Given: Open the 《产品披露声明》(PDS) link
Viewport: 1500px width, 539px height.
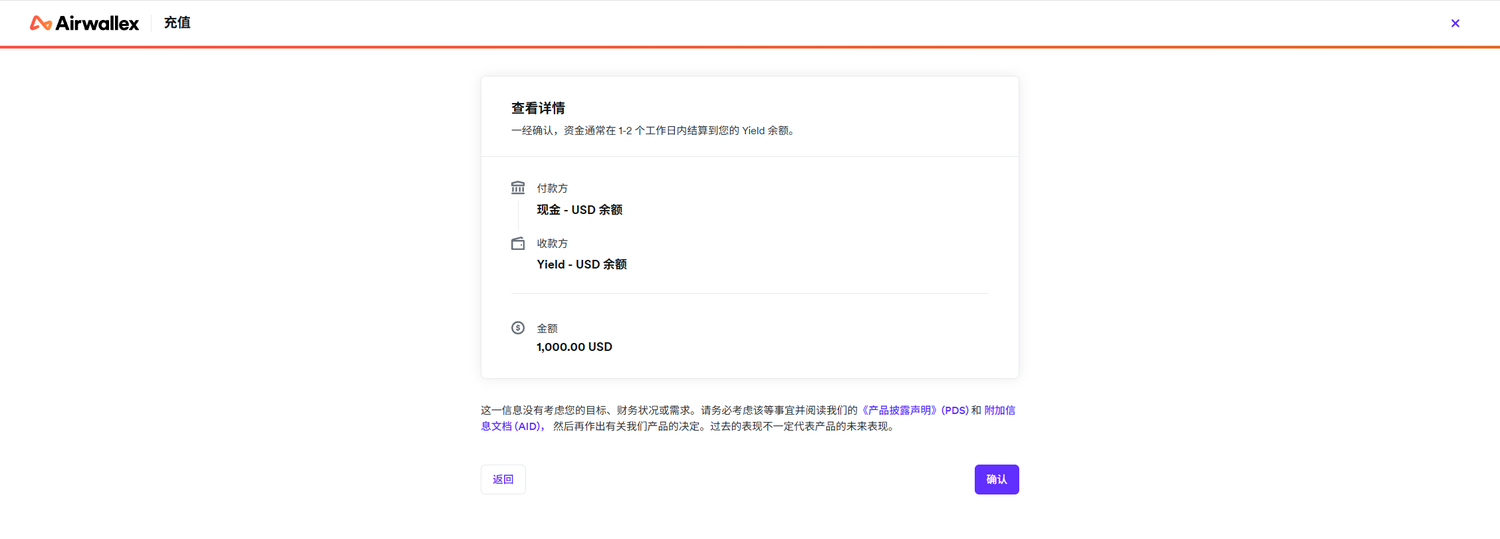Looking at the screenshot, I should click(x=914, y=410).
